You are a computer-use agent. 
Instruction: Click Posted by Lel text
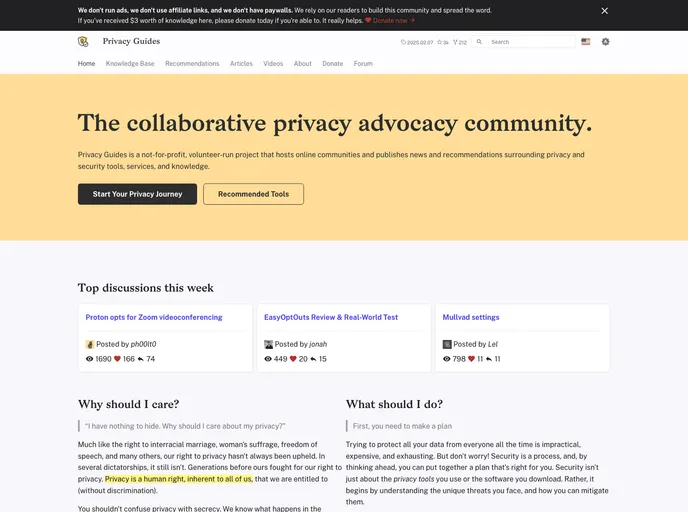point(475,344)
